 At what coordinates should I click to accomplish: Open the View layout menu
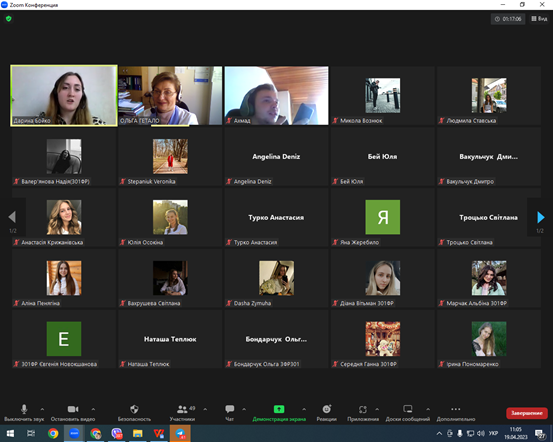point(539,19)
